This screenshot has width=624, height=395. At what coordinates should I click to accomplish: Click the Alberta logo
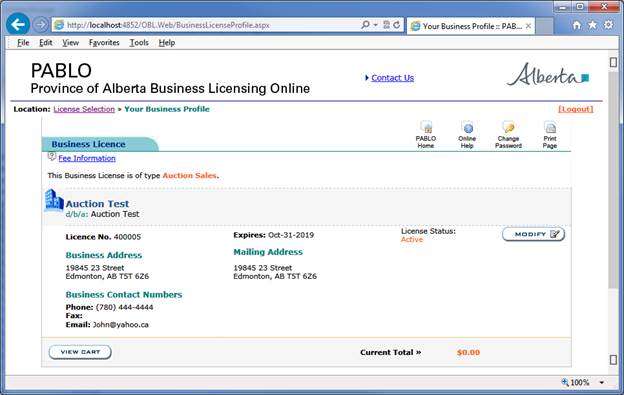(x=548, y=74)
